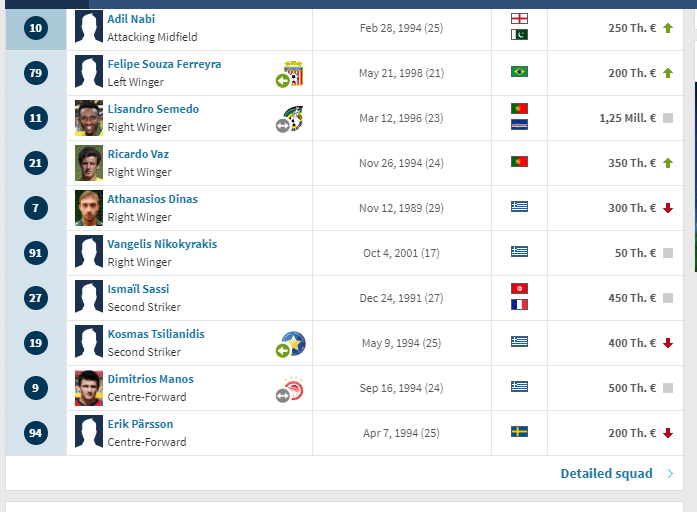Click the red down arrow for Athanasios Dinas

(668, 208)
